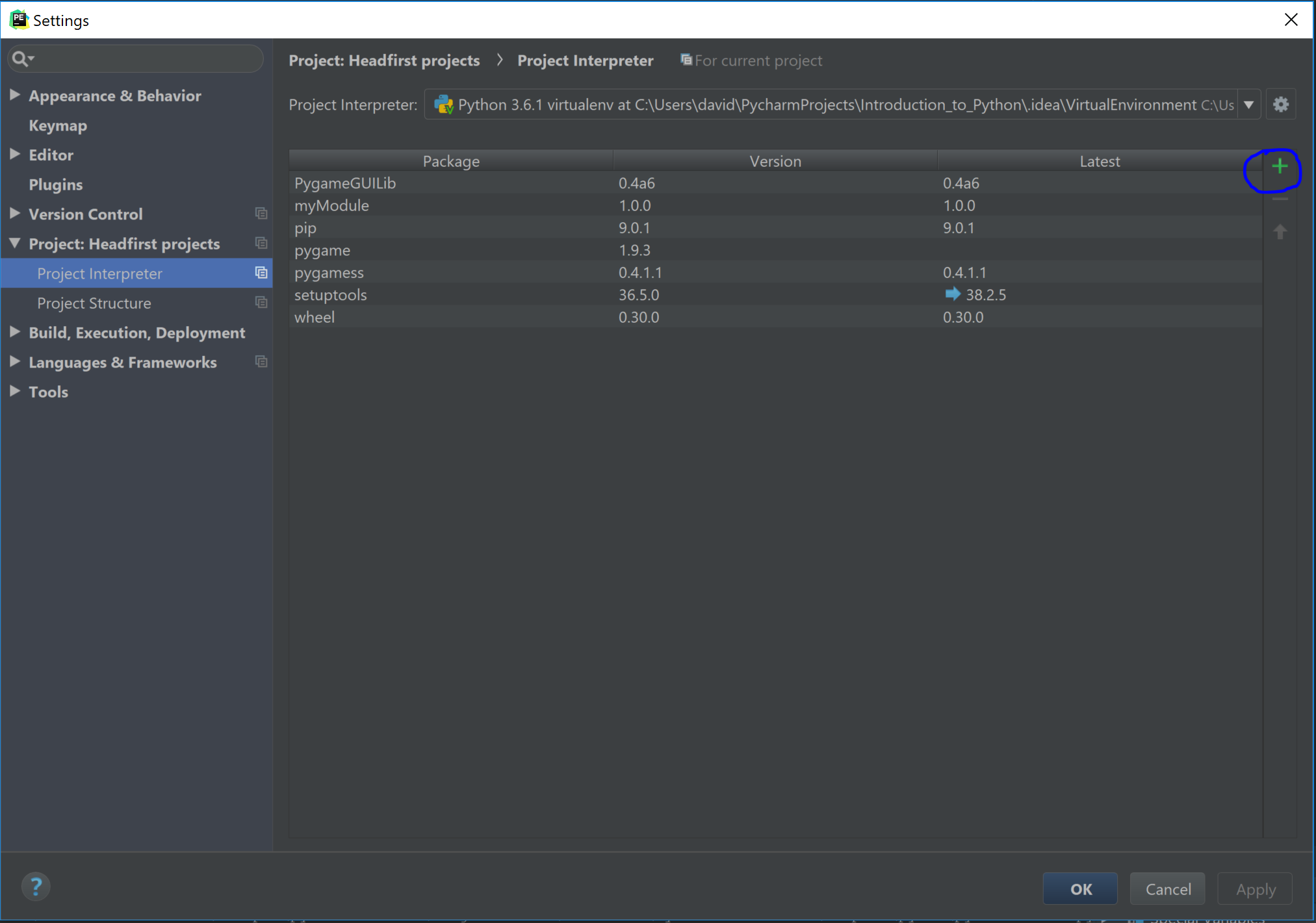Click the OK button
Screen dimensions: 1316x923
coord(1081,889)
